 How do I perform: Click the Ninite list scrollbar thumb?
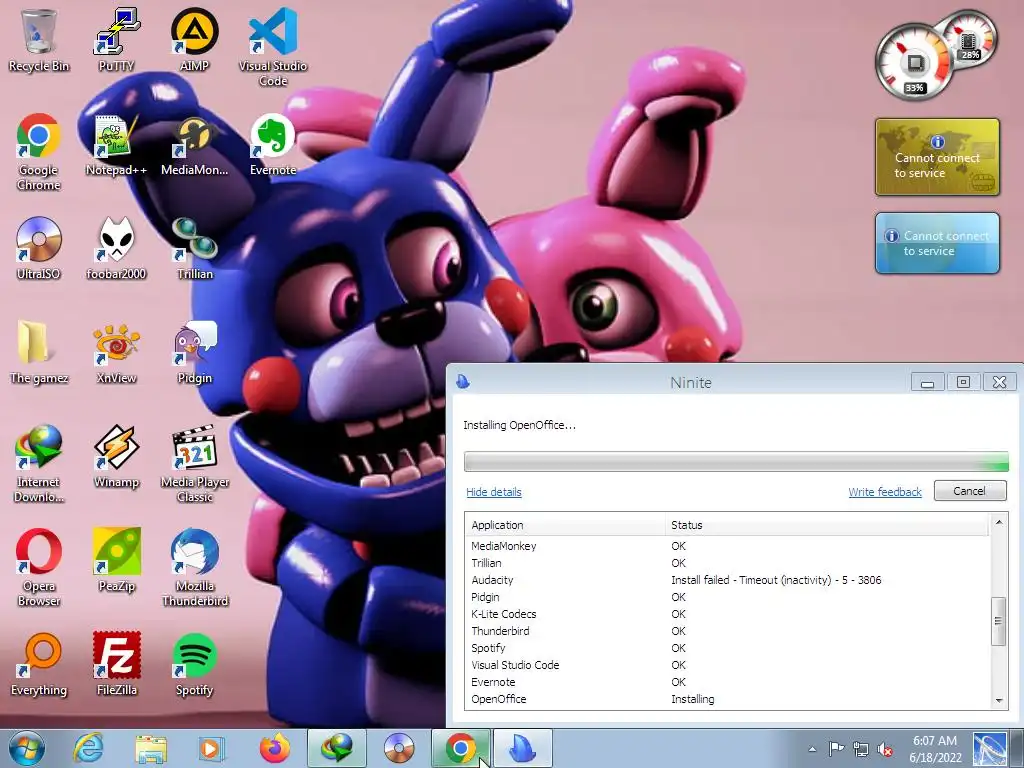click(999, 621)
